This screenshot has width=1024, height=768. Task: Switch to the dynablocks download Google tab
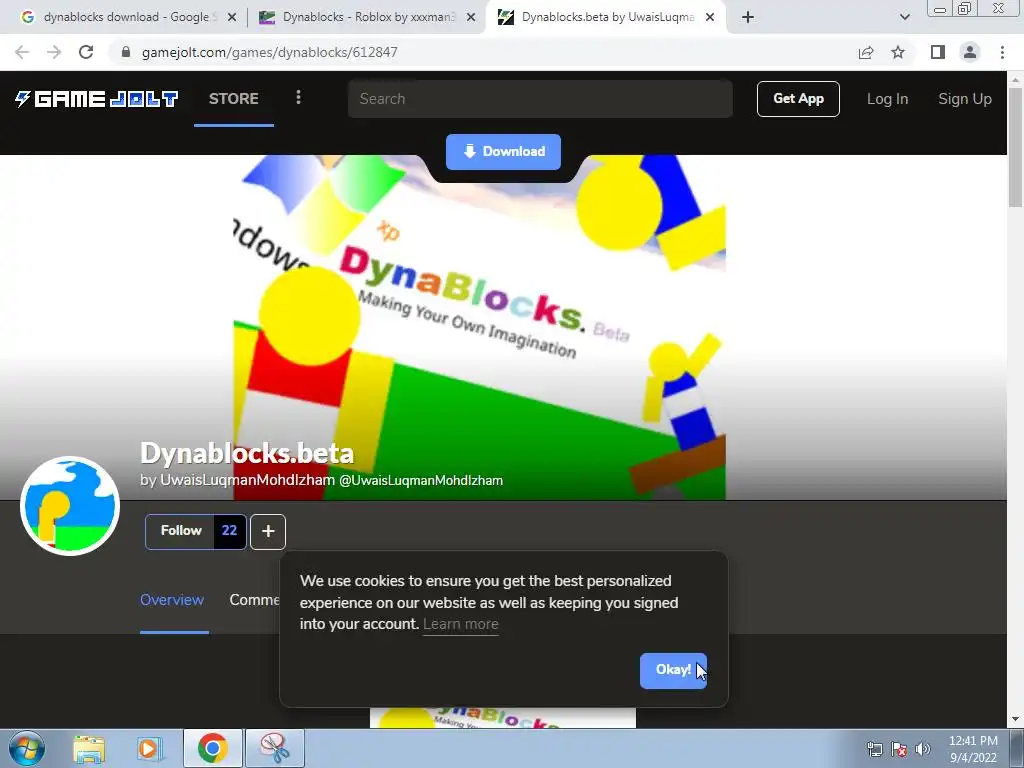[129, 17]
